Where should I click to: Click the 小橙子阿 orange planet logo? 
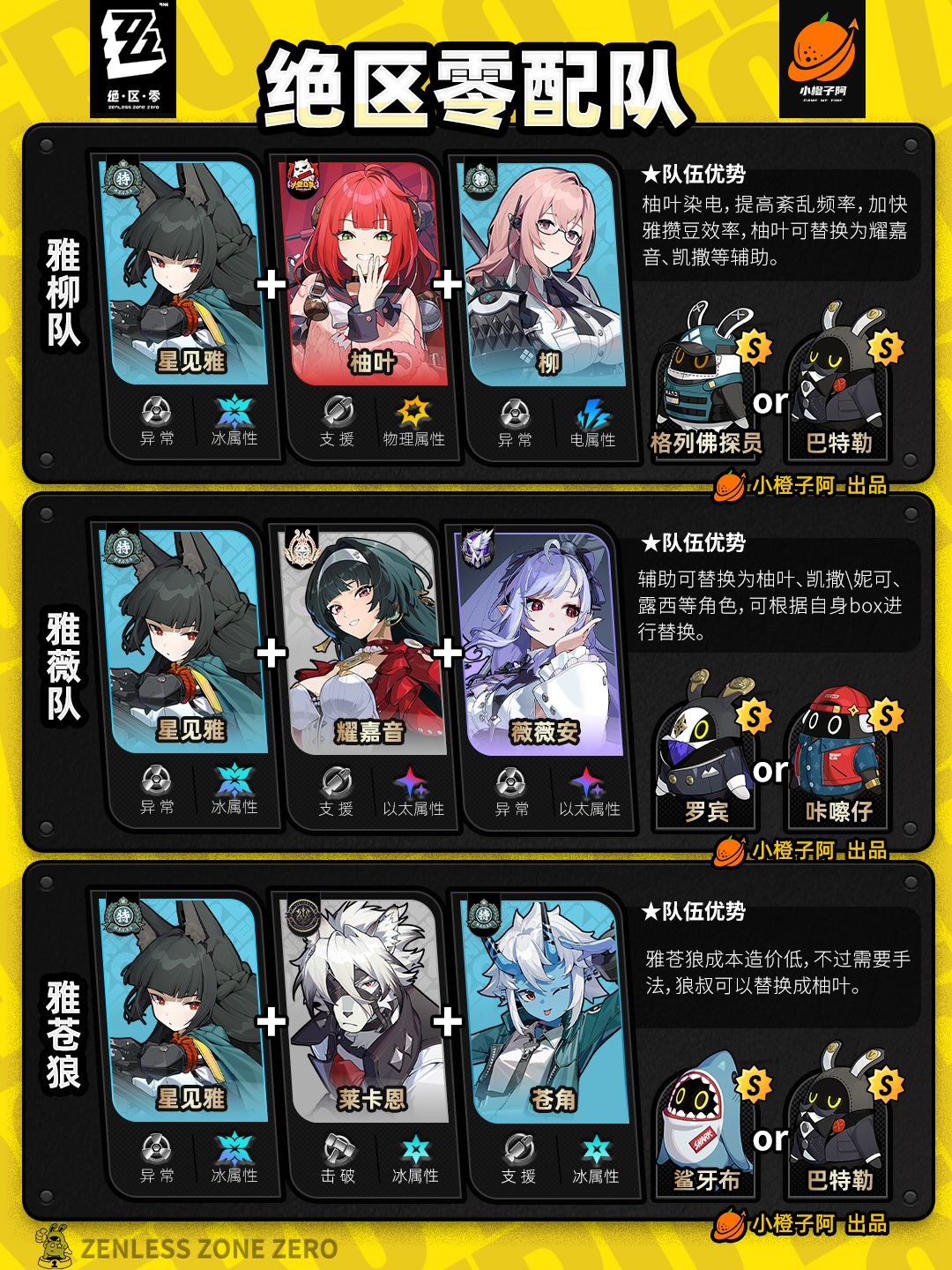[822, 58]
